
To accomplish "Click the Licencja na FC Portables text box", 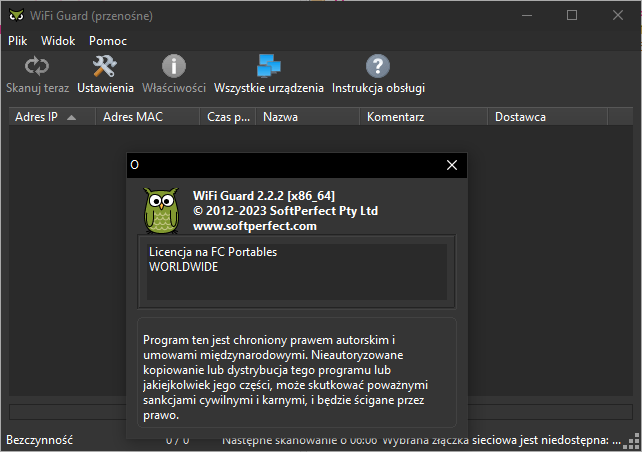I will (x=297, y=272).
